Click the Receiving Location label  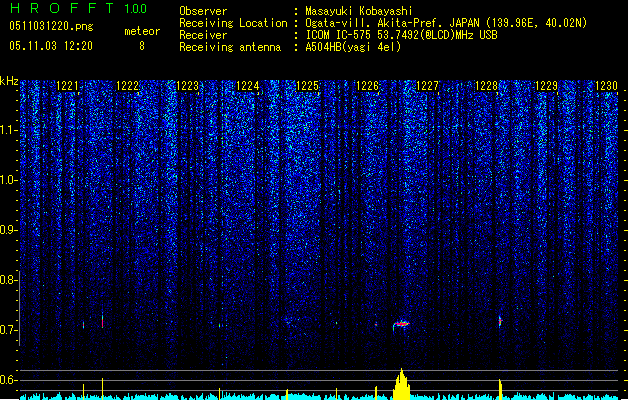(233, 23)
